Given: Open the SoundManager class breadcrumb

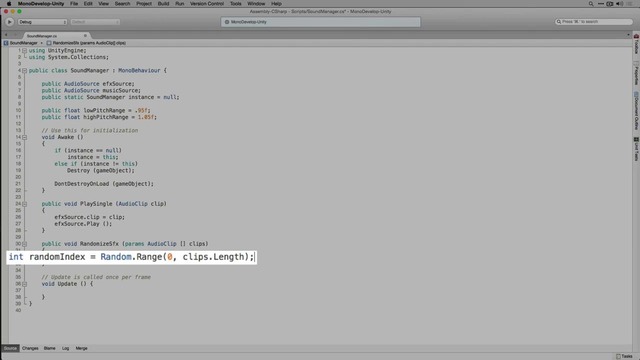Looking at the screenshot, I should [x=23, y=43].
